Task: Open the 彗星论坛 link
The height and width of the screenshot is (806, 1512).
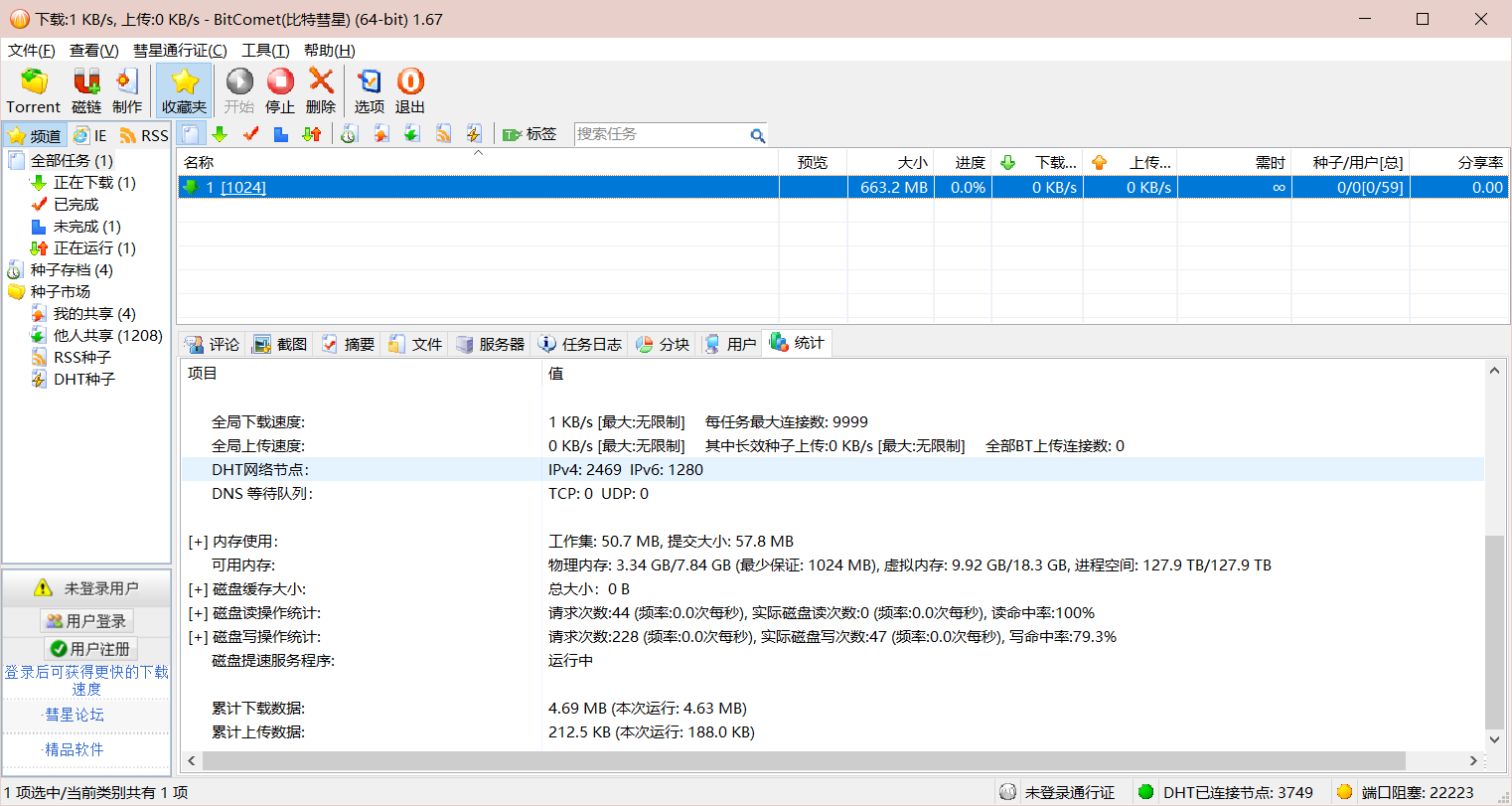Action: [x=75, y=715]
